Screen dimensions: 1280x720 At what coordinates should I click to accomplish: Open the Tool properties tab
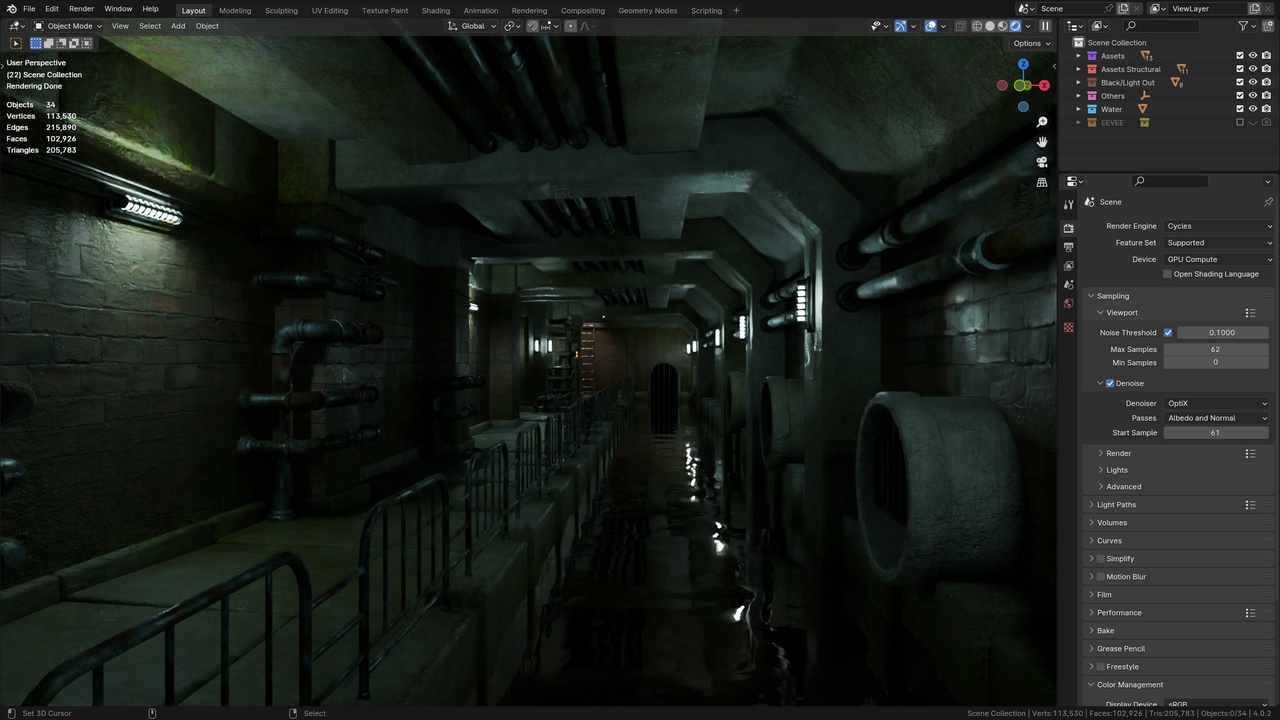1068,204
